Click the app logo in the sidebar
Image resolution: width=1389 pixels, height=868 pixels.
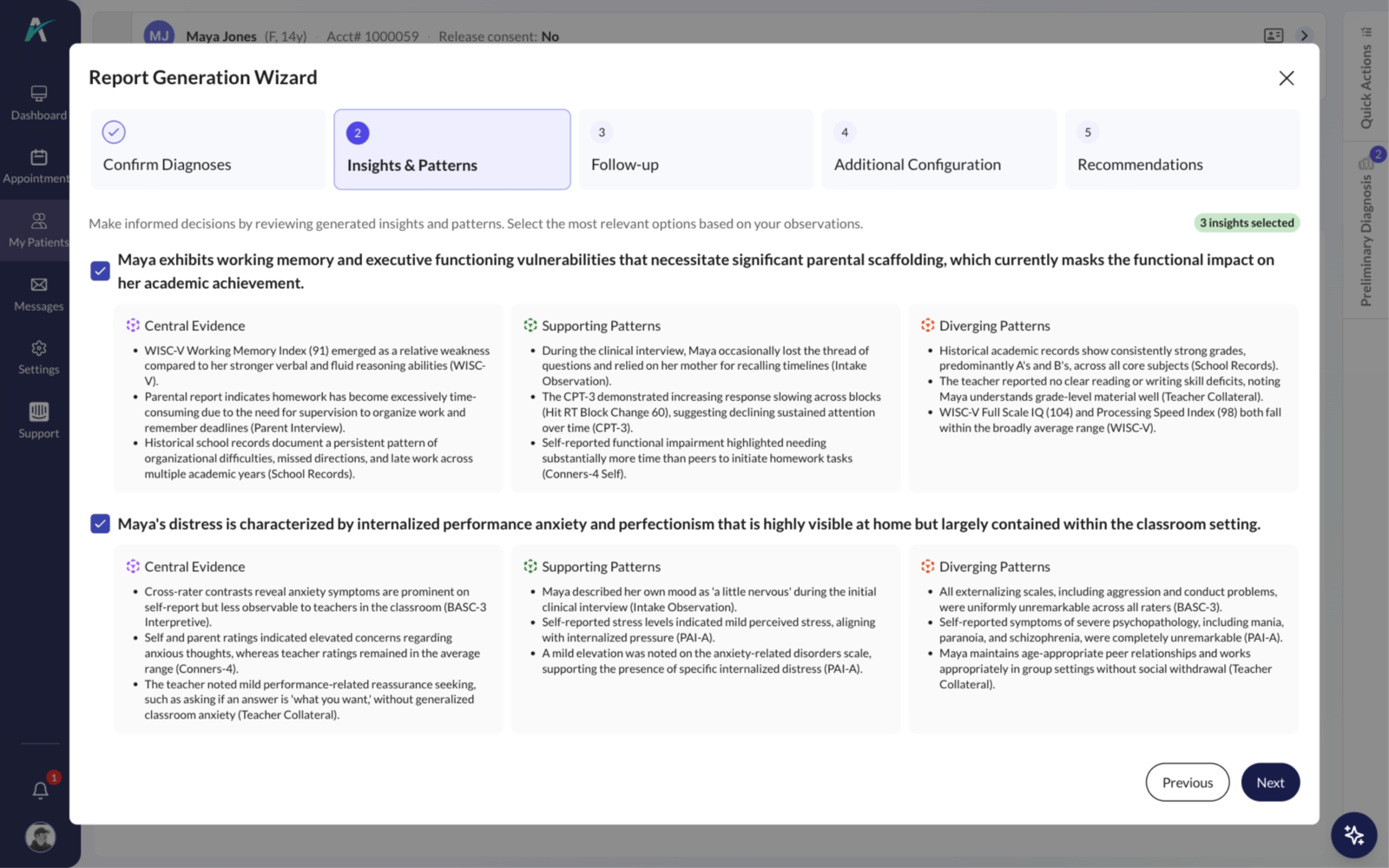pyautogui.click(x=38, y=30)
